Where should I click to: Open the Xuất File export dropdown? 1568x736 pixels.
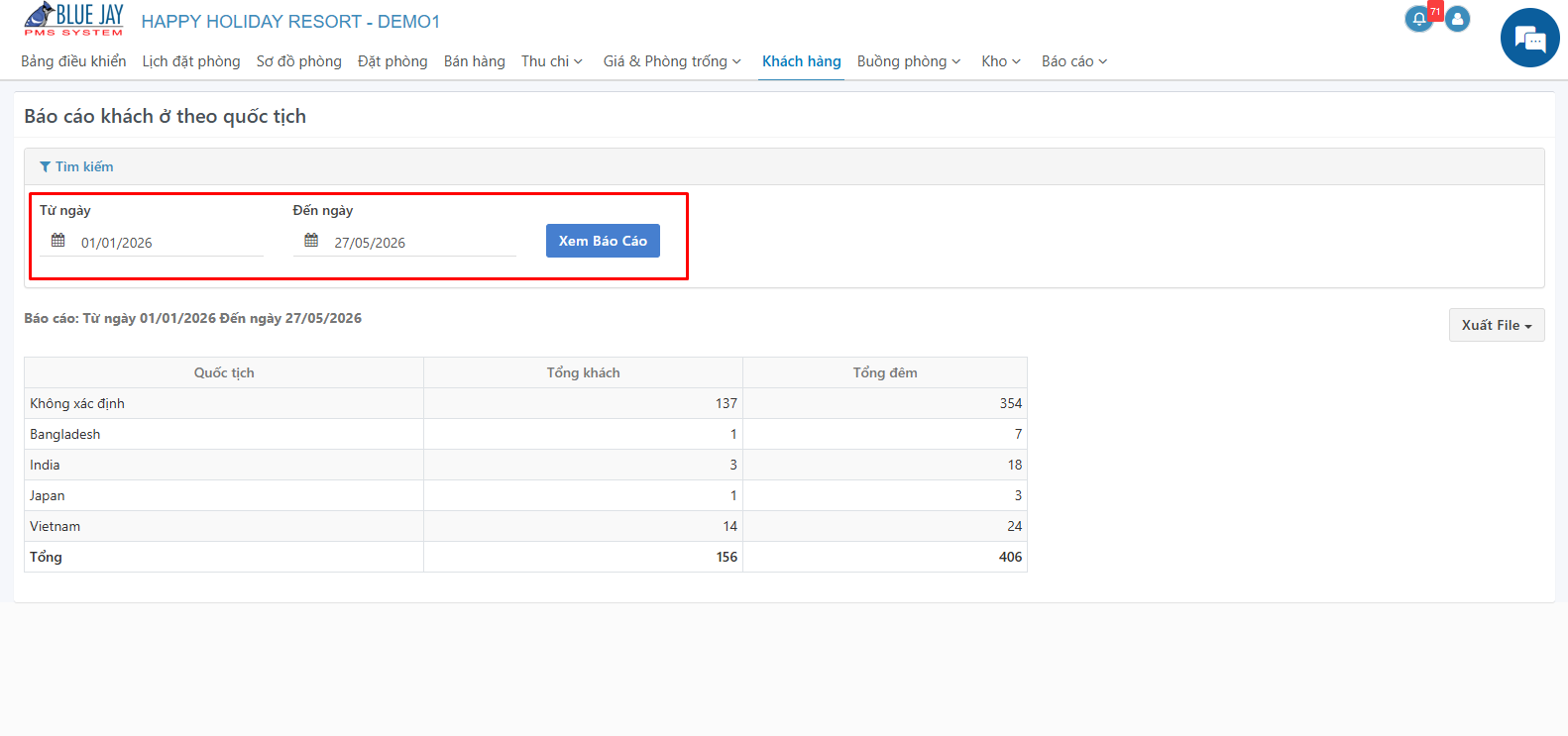[x=1497, y=325]
